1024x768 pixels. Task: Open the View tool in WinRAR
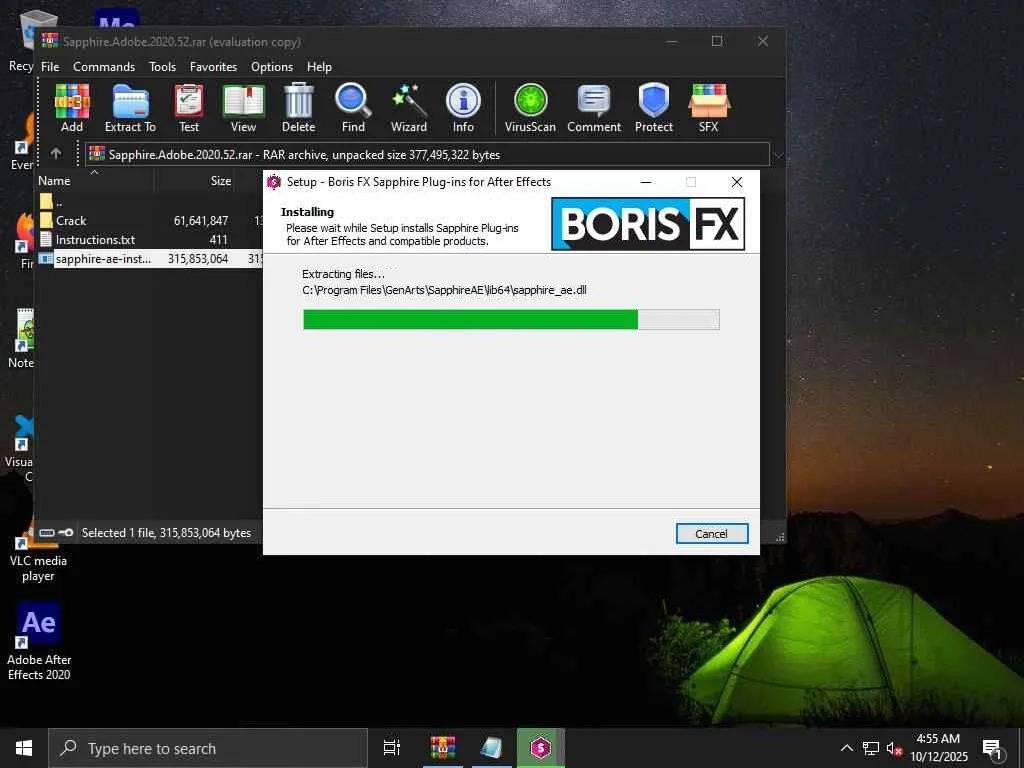[244, 108]
